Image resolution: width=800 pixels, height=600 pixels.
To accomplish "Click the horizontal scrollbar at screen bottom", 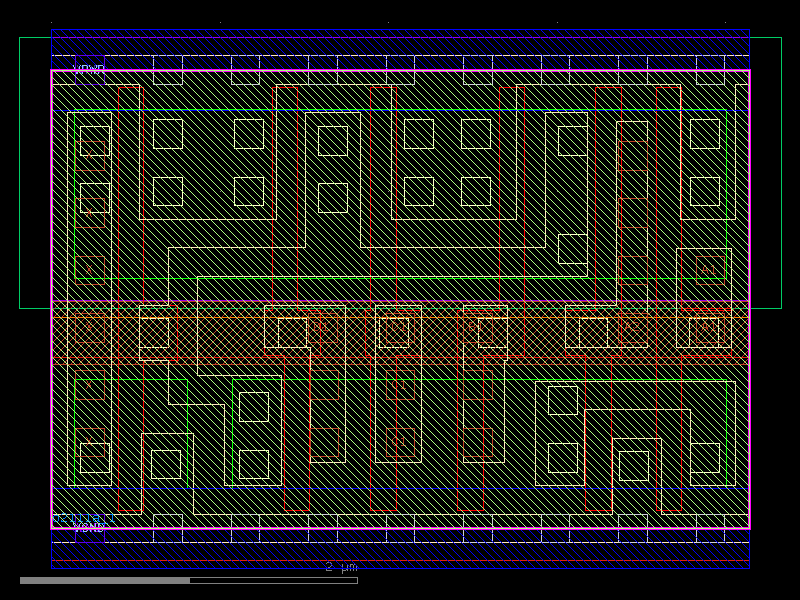I will click(x=110, y=578).
